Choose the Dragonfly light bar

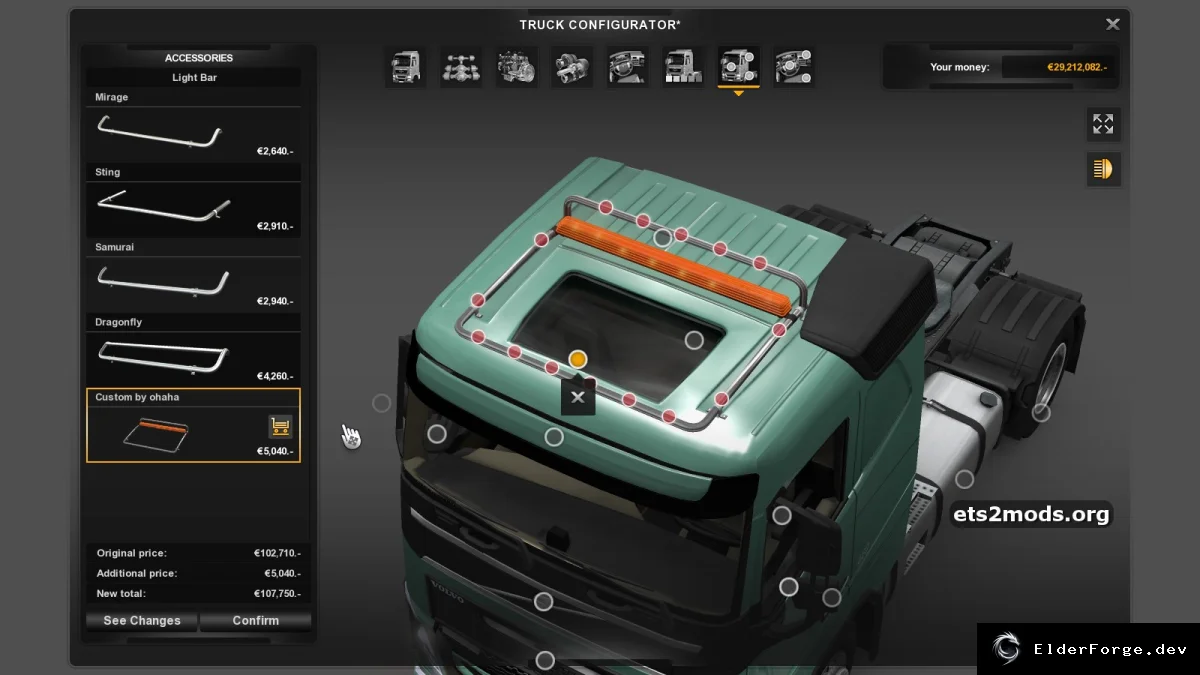point(194,350)
